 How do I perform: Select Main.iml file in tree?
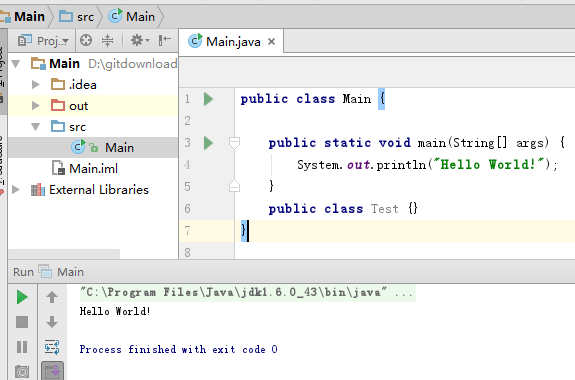[x=93, y=169]
